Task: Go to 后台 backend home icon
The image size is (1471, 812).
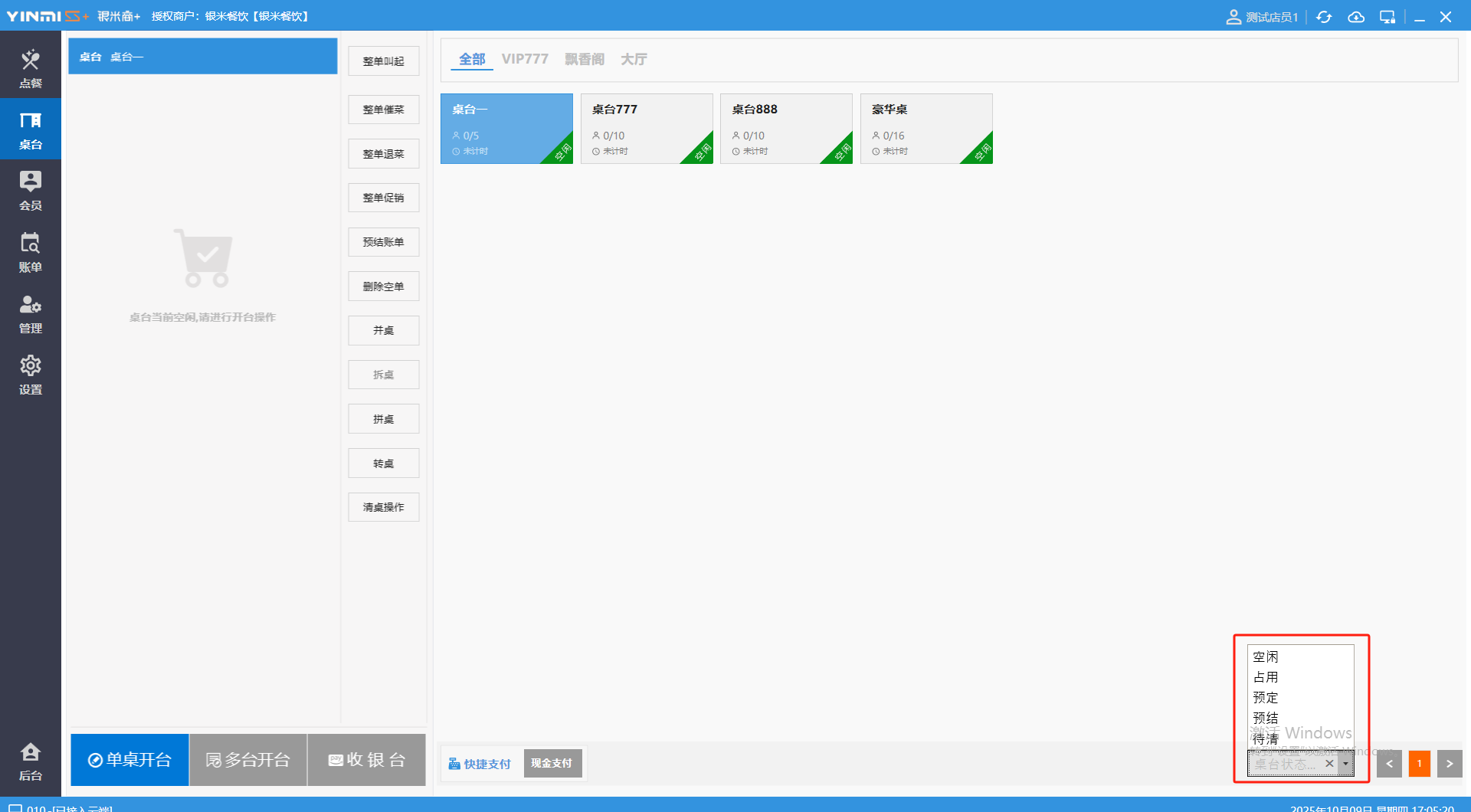Action: point(31,761)
